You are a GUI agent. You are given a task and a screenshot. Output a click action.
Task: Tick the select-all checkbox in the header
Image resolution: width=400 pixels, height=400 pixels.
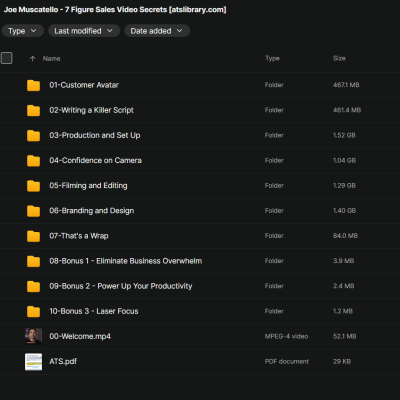tap(7, 58)
